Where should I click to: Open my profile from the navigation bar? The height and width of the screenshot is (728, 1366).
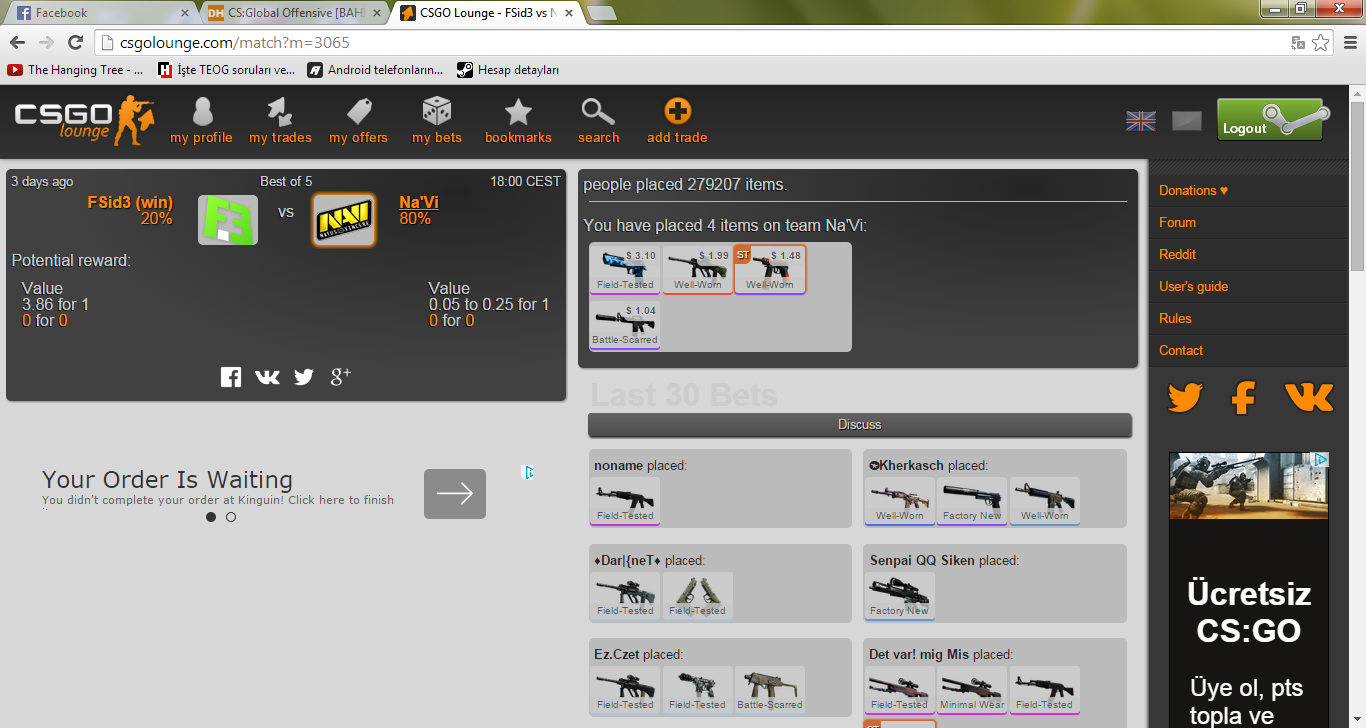201,121
